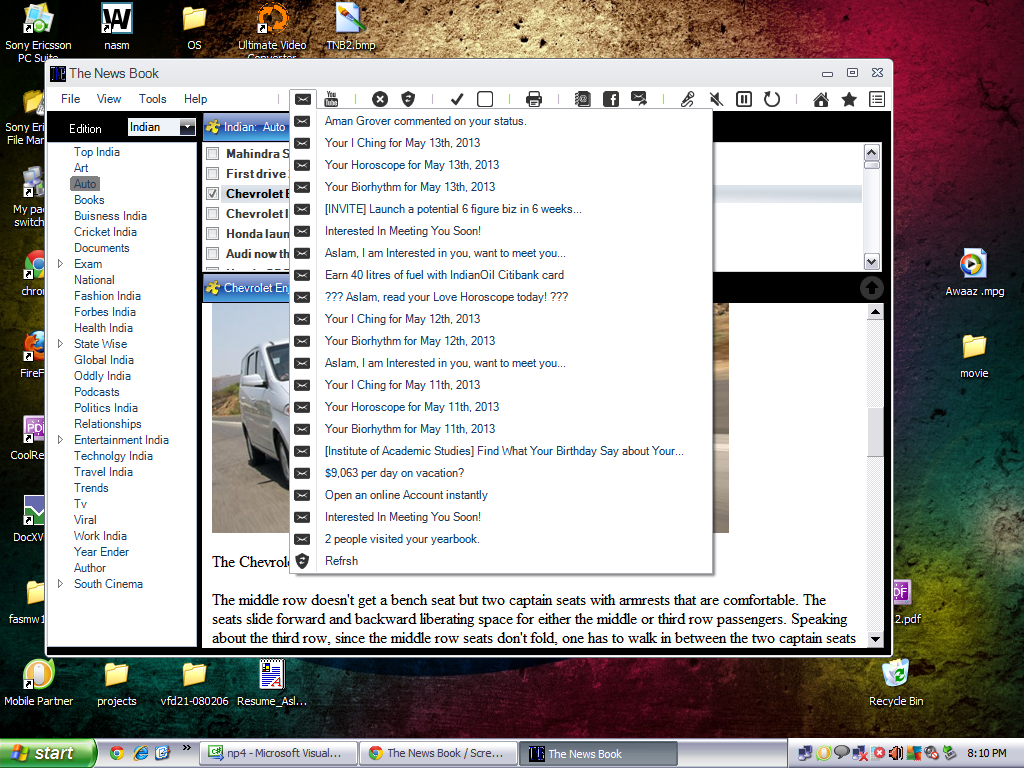Select Top India category
Viewport: 1024px width, 768px height.
point(97,152)
